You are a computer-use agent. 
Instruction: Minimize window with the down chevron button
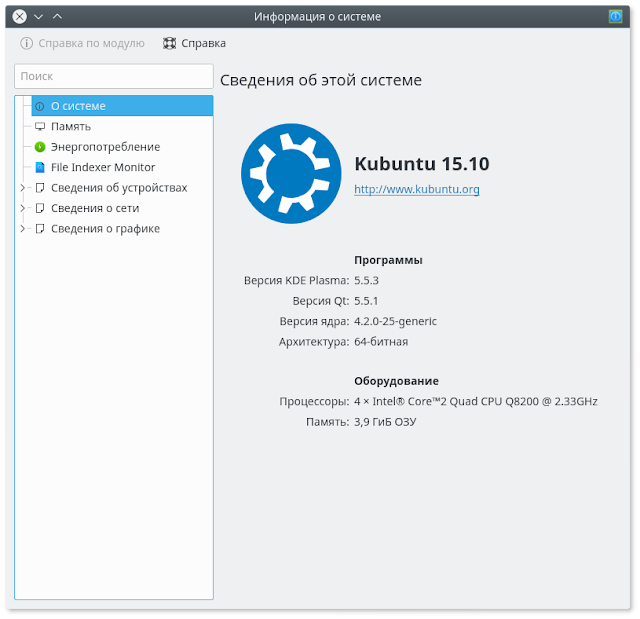coord(39,17)
